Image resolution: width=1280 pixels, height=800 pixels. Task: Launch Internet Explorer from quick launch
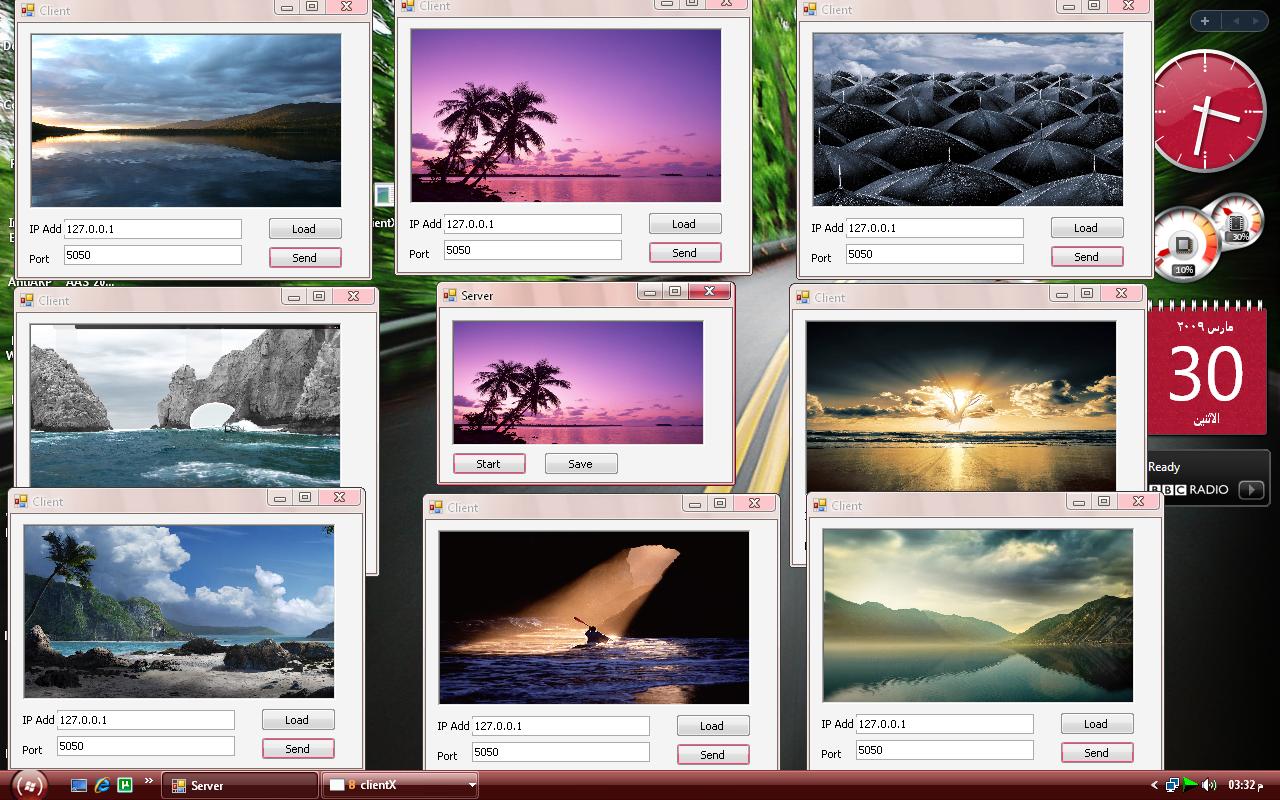[102, 785]
